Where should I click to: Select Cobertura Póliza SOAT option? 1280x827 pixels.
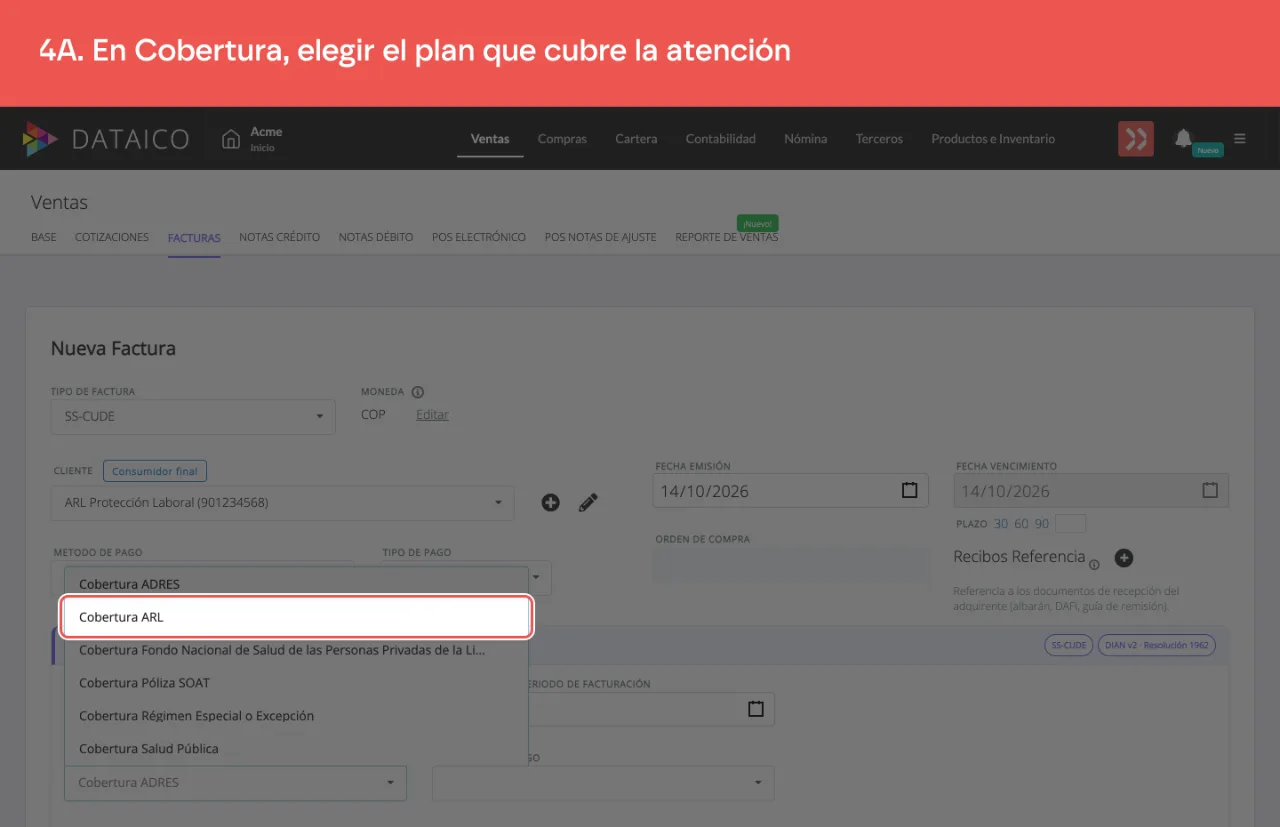(x=296, y=683)
